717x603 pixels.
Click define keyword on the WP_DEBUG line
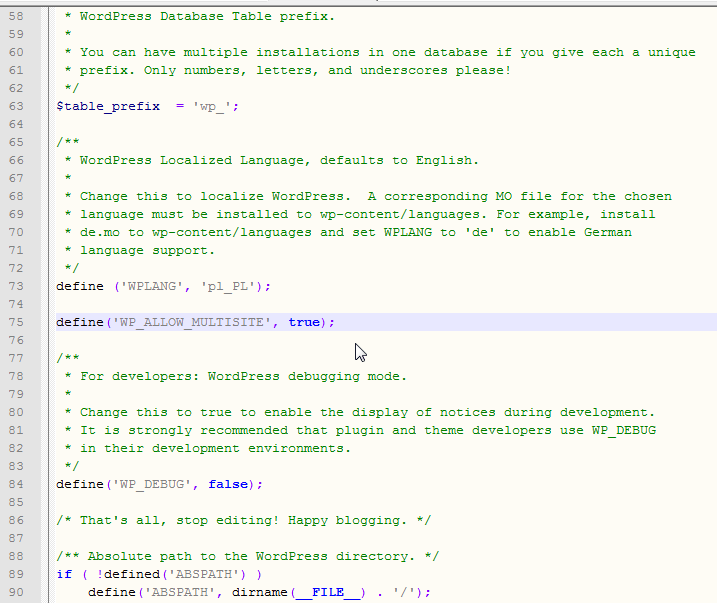(x=80, y=484)
